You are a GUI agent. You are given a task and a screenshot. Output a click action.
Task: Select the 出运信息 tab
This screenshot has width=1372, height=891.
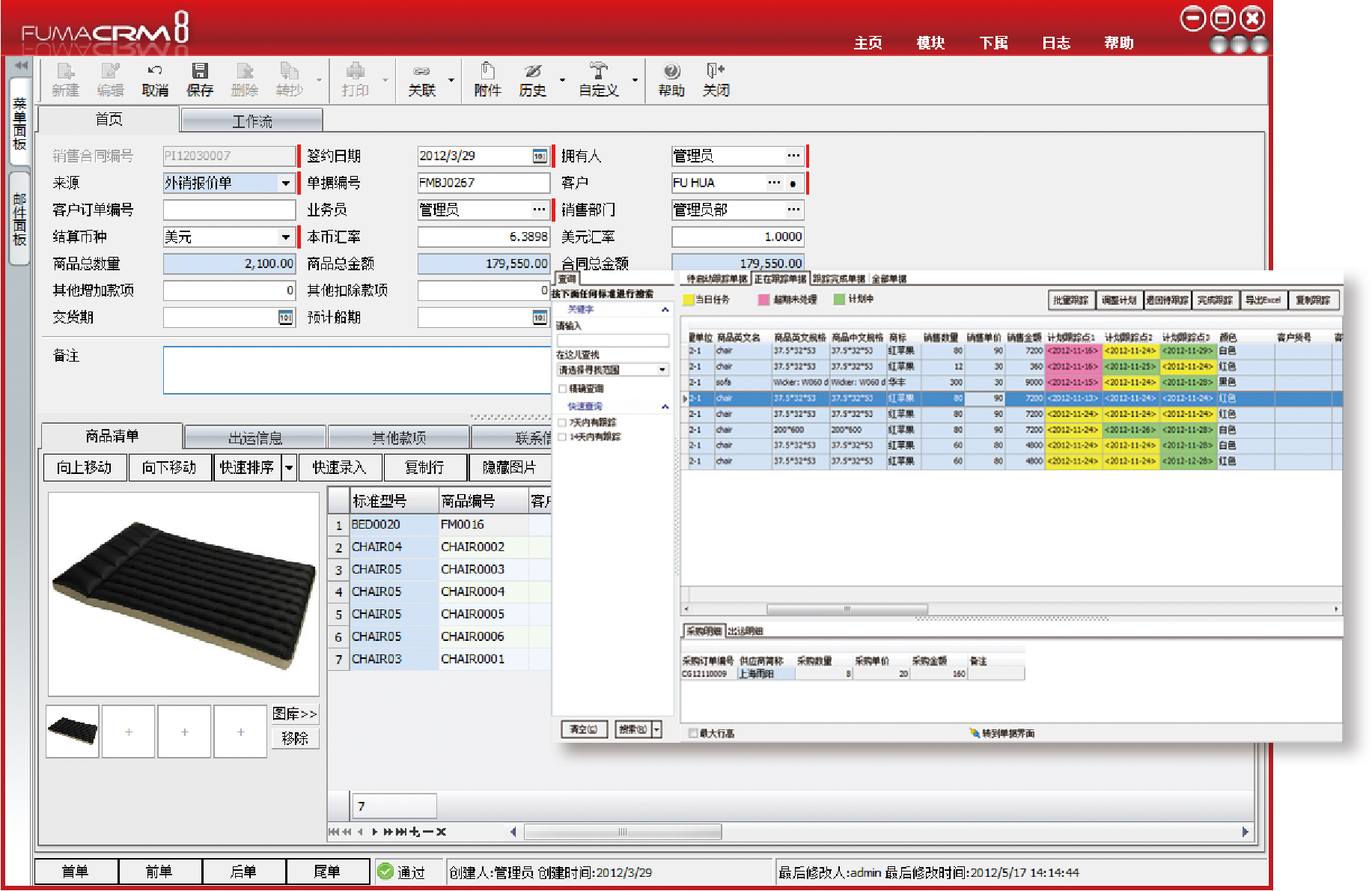pyautogui.click(x=254, y=437)
